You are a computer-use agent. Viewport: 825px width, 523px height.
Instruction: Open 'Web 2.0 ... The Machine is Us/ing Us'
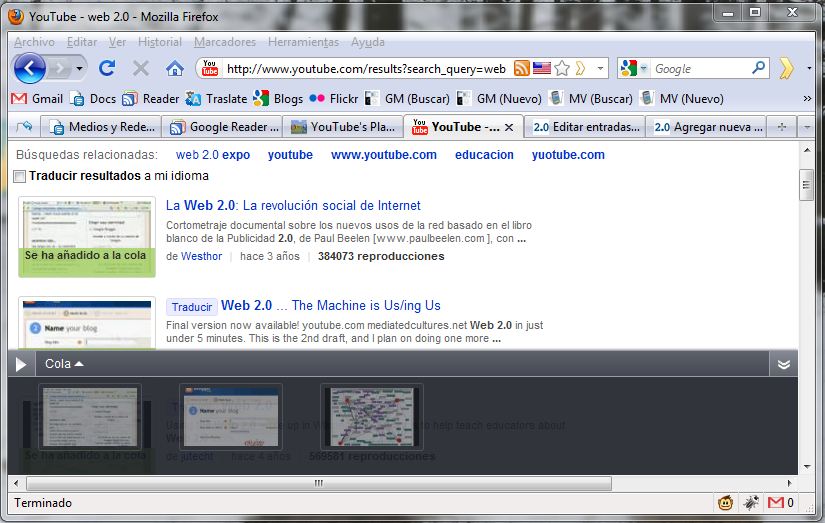[x=331, y=305]
